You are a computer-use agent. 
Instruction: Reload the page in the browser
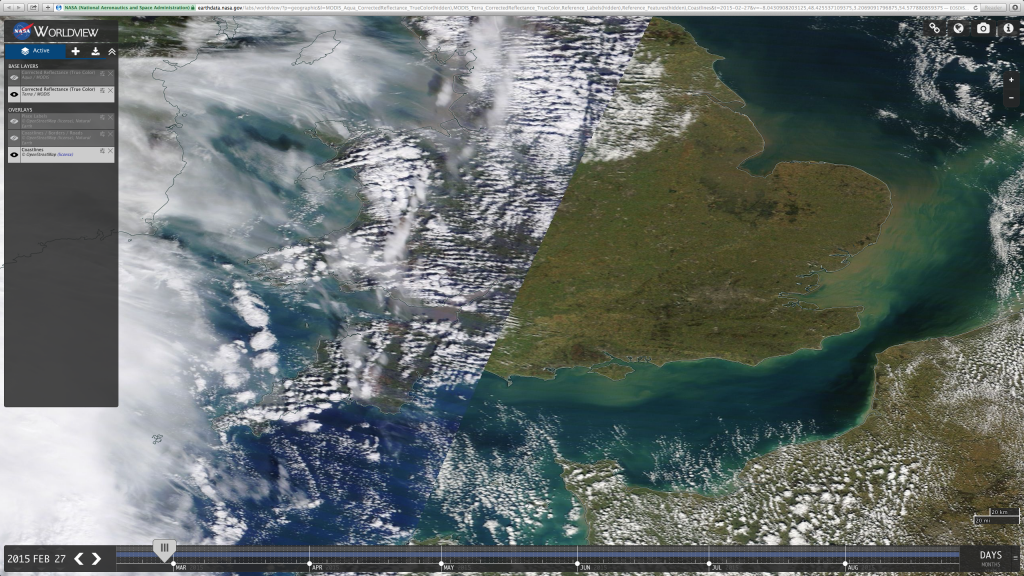tap(975, 7)
